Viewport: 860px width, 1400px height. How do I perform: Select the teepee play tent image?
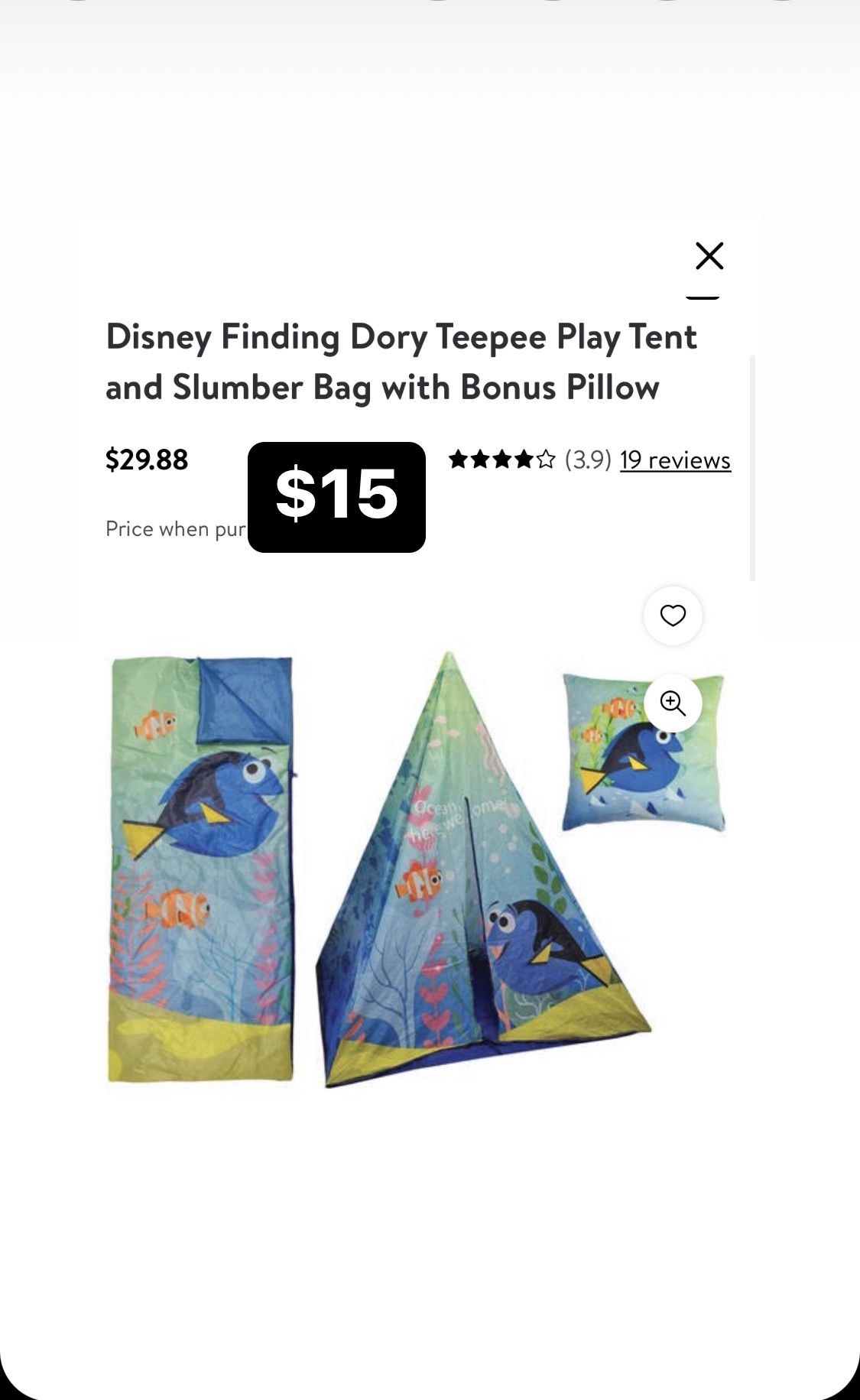[484, 869]
